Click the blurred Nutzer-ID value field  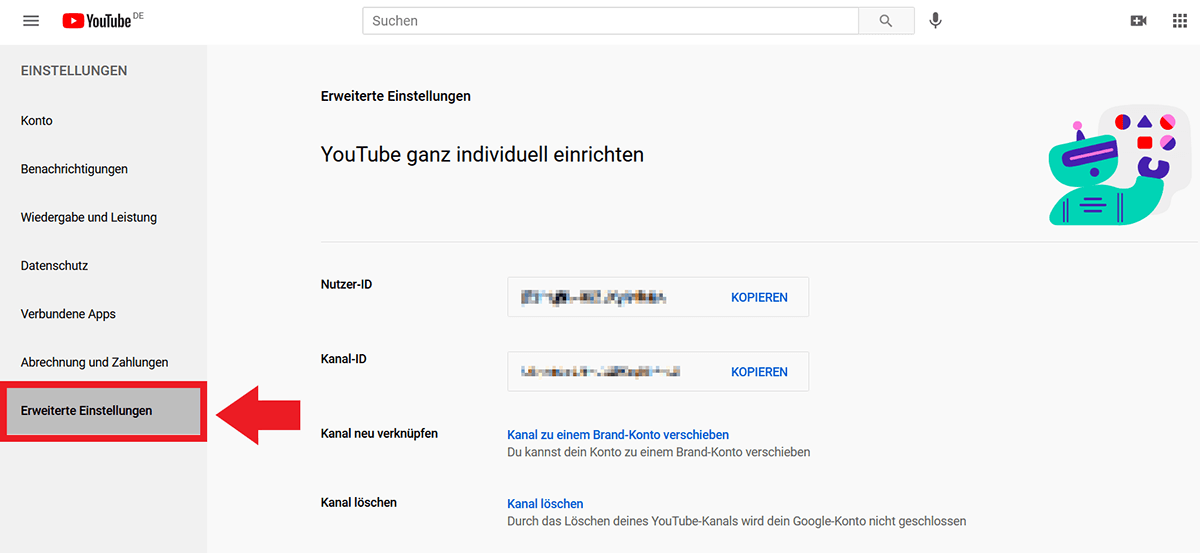coord(594,298)
